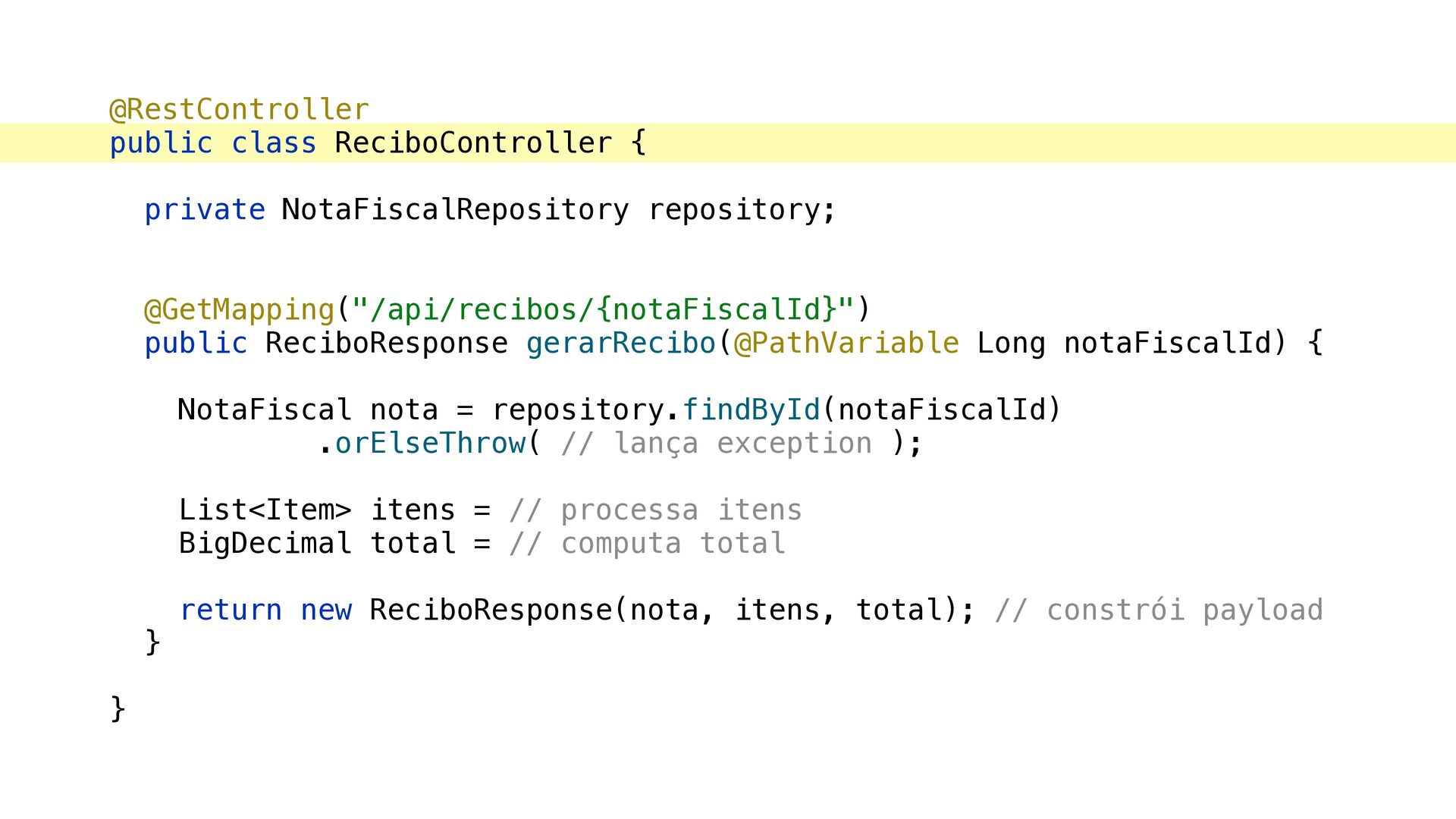
Task: Click the return keyword
Action: tap(231, 610)
